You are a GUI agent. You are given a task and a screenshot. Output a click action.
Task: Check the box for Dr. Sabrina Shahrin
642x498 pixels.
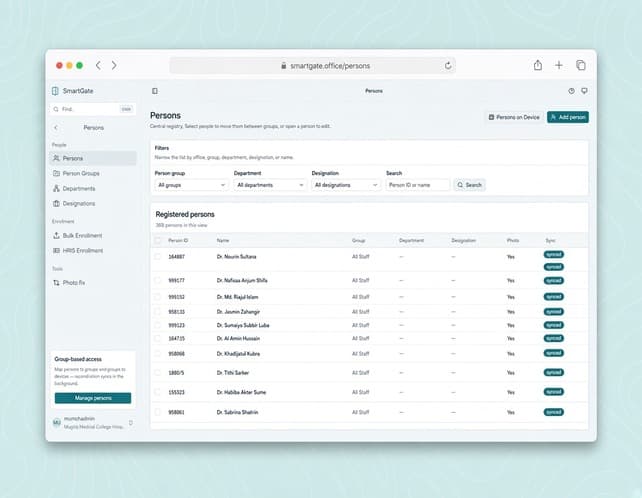[x=158, y=412]
